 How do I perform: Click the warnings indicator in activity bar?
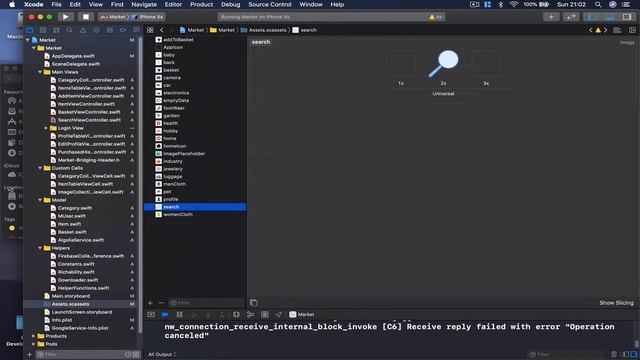click(x=436, y=17)
